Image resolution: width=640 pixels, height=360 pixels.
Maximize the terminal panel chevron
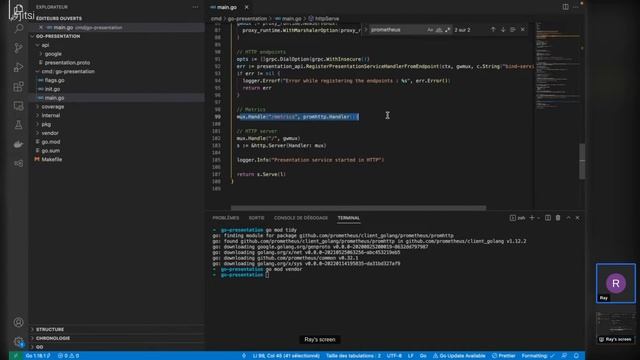[x=568, y=218]
